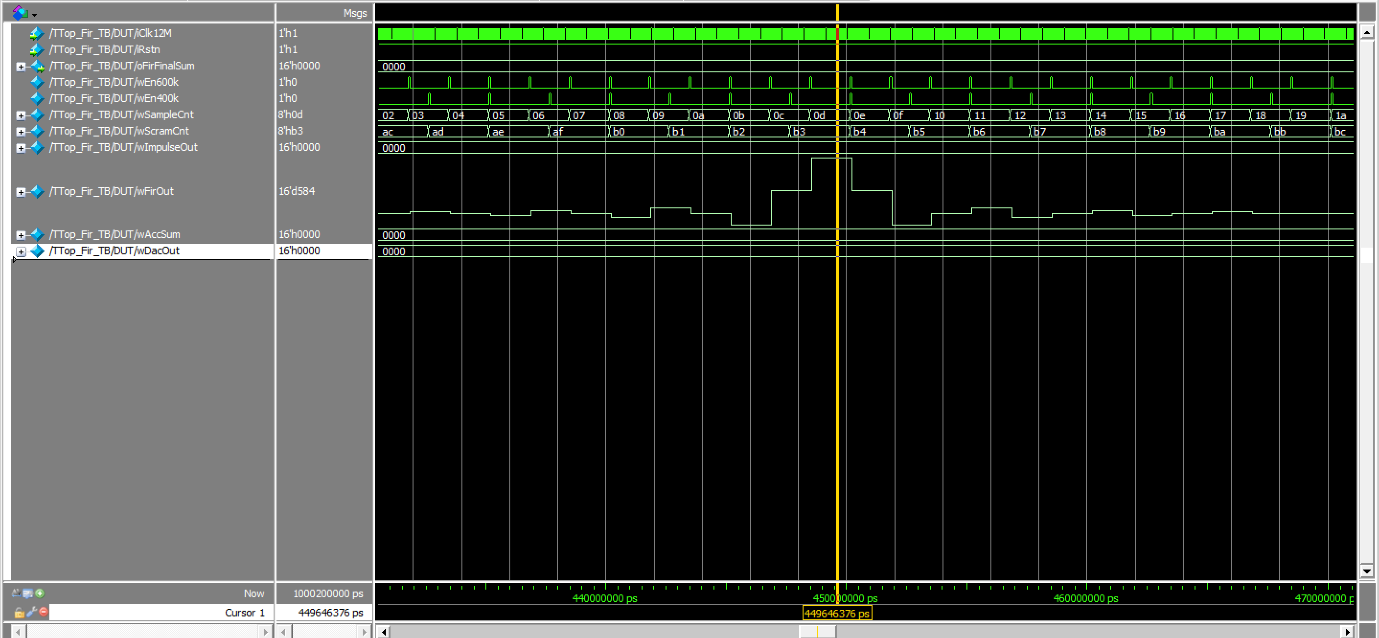
Task: Click the wAccSum signal icon
Action: [37, 234]
